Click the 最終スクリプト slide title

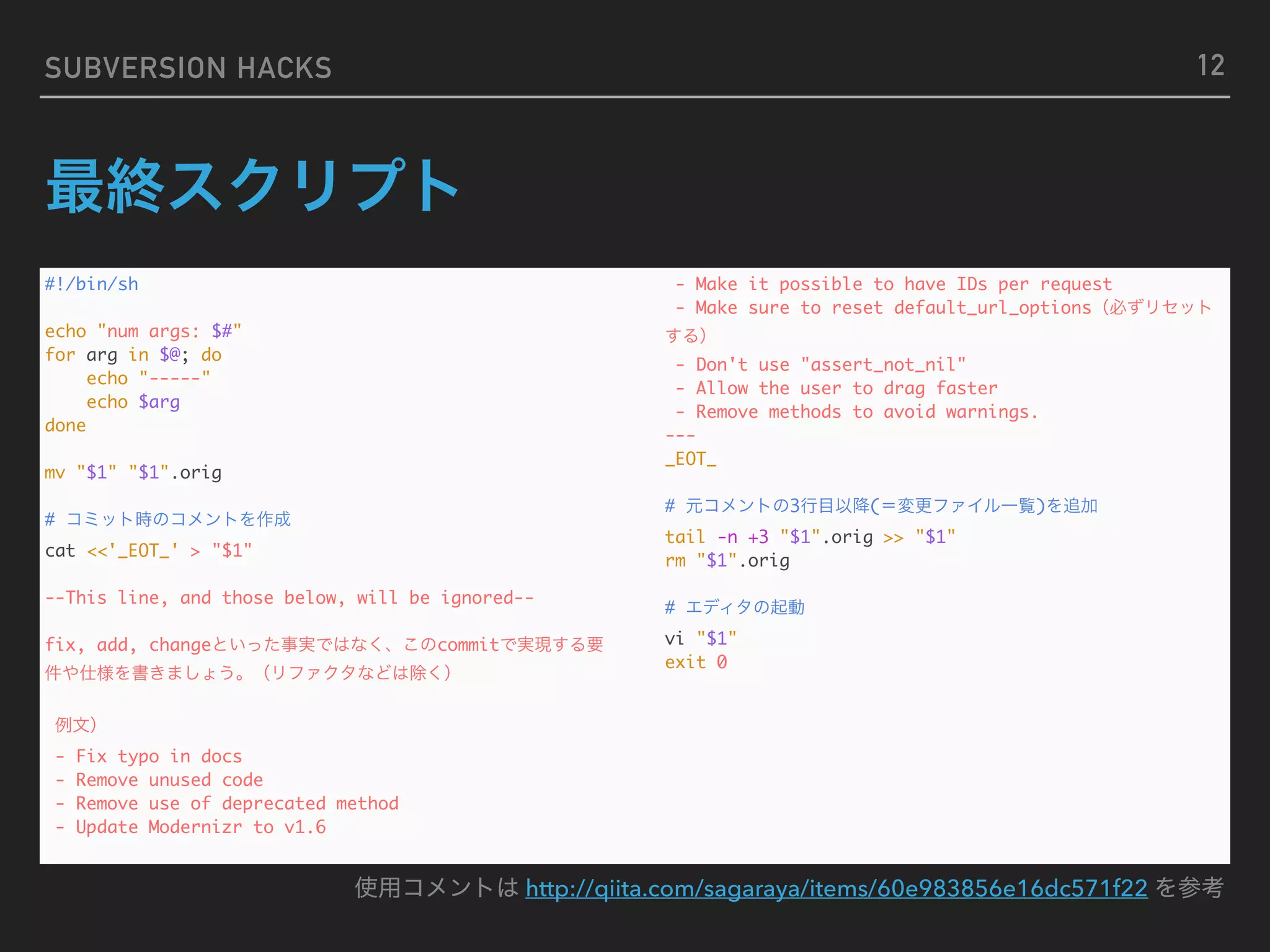(252, 186)
